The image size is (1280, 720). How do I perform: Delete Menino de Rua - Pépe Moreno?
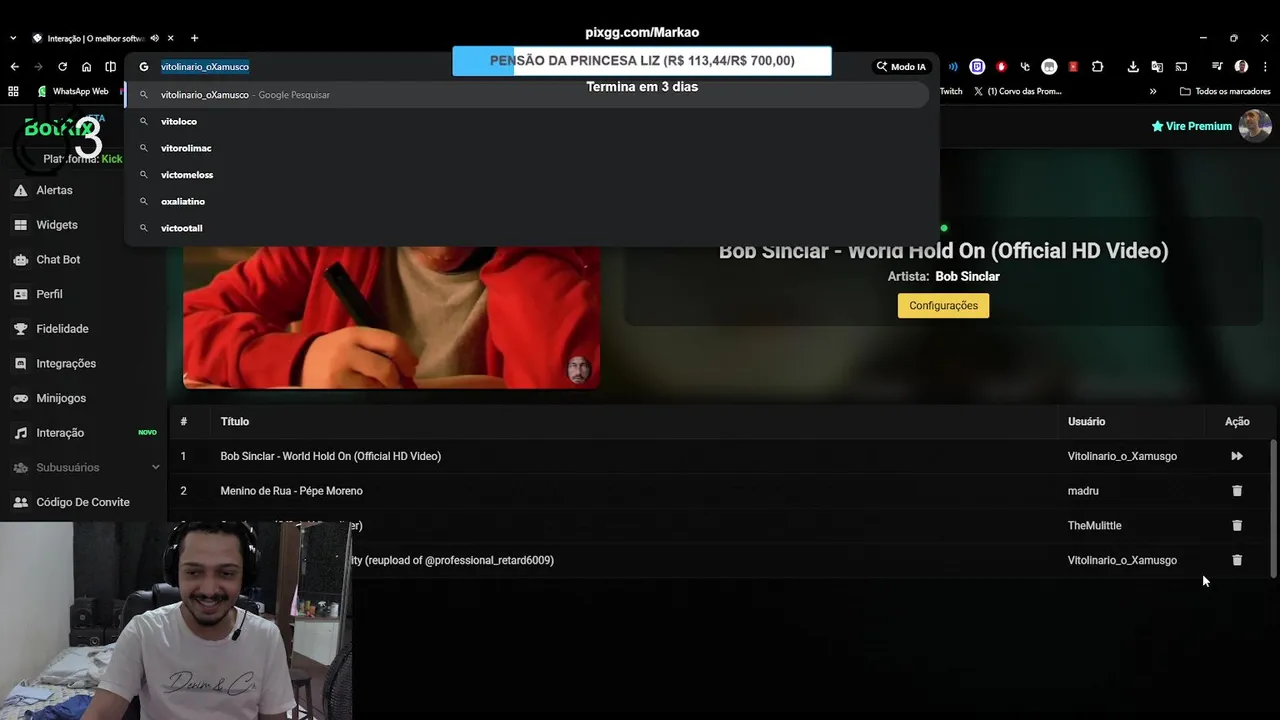click(1237, 491)
